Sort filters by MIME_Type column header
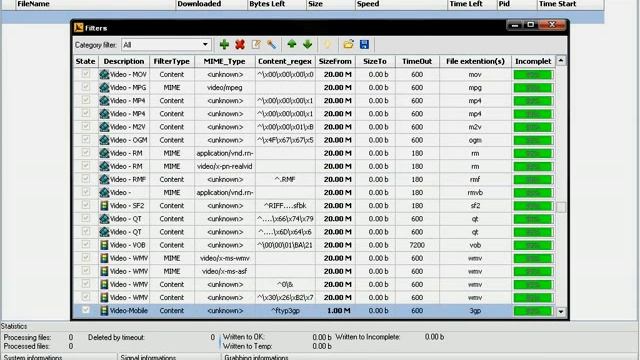The height and width of the screenshot is (360, 640). 224,61
